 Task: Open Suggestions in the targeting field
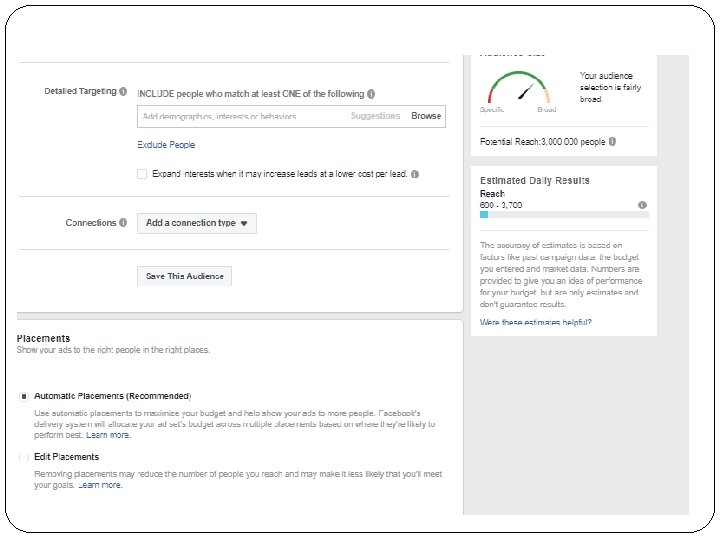(375, 116)
